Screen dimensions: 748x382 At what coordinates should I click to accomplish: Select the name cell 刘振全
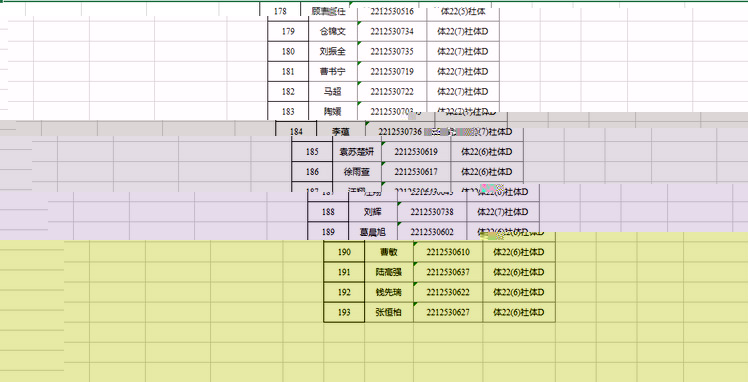click(x=332, y=52)
